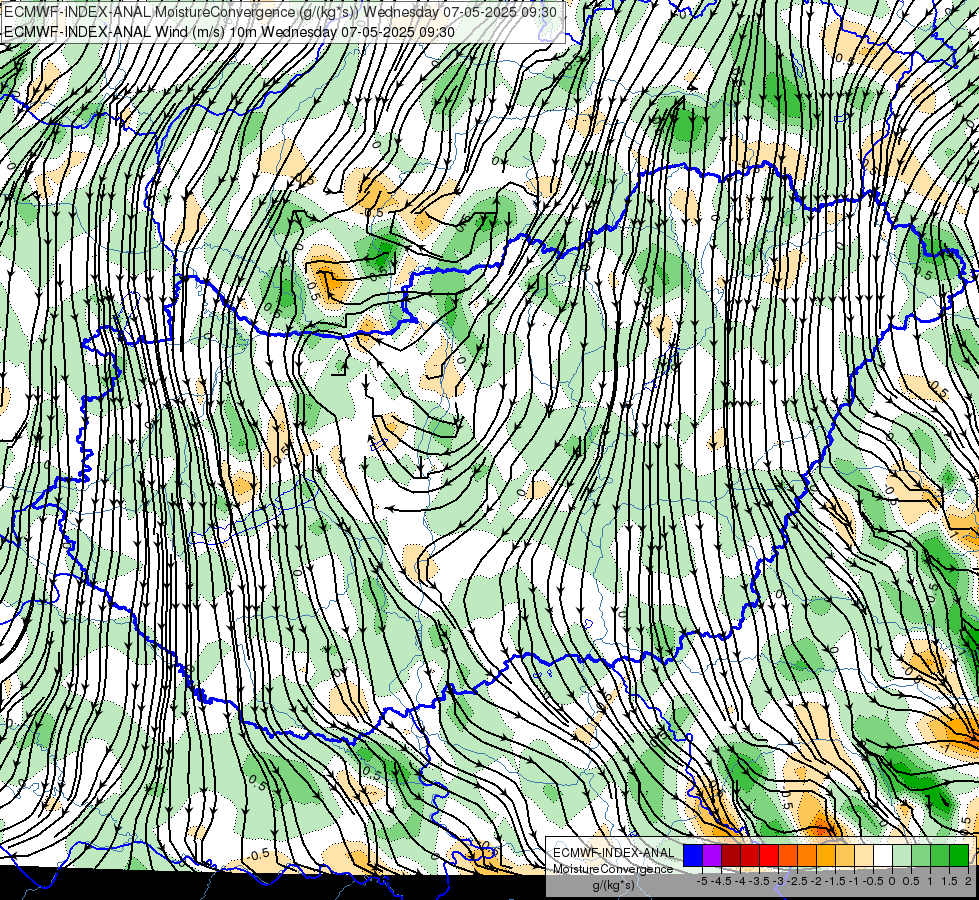Click the legend scale label '-5'
979x900 pixels.
(702, 881)
